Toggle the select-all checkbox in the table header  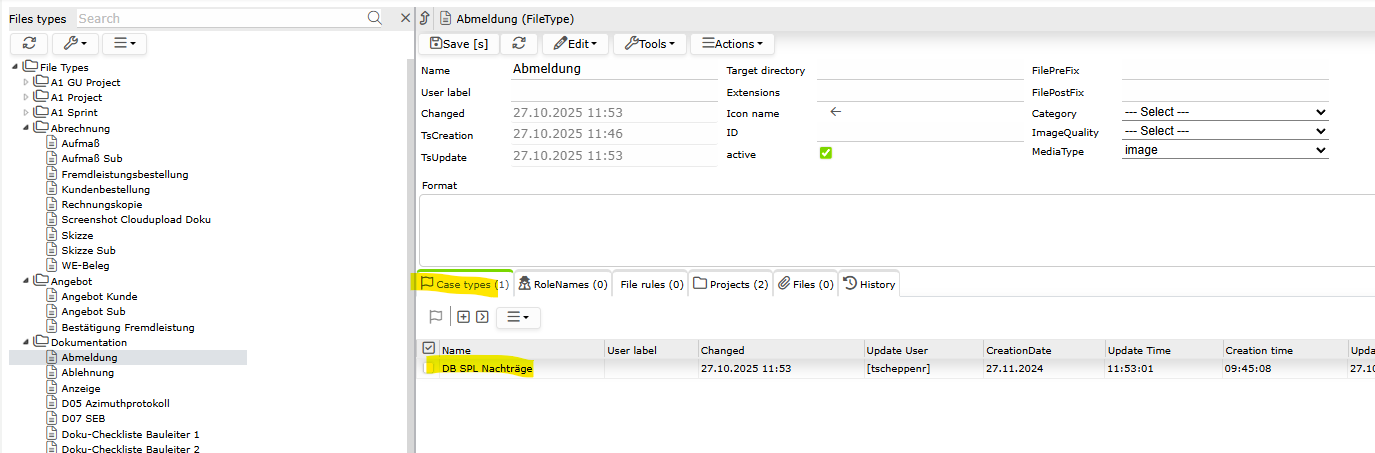coord(429,349)
